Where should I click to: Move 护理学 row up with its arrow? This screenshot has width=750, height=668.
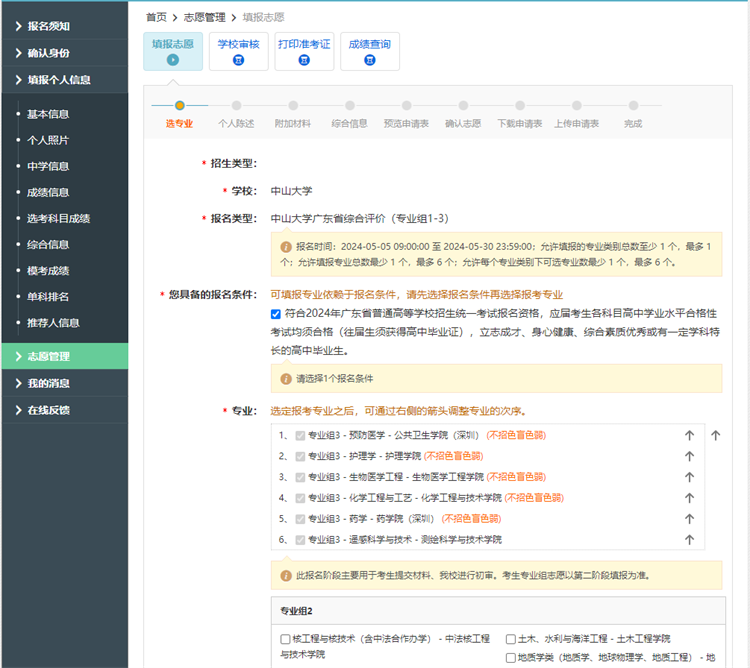pyautogui.click(x=689, y=456)
